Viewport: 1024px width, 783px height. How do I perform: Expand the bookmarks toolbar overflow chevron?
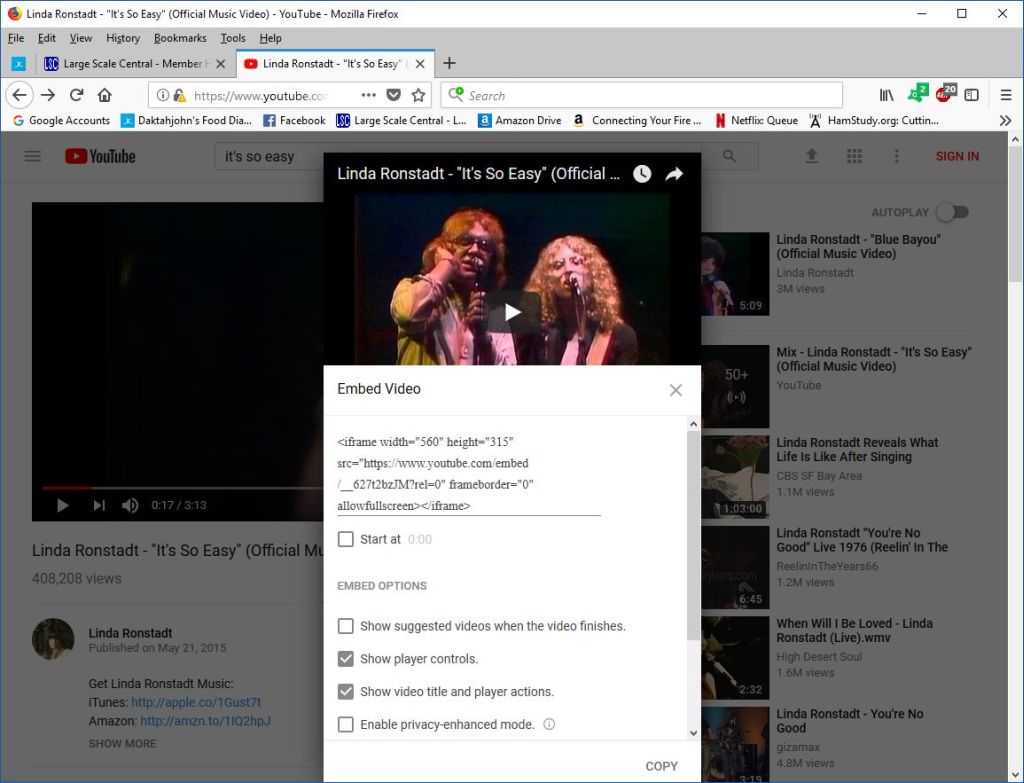pos(1005,120)
